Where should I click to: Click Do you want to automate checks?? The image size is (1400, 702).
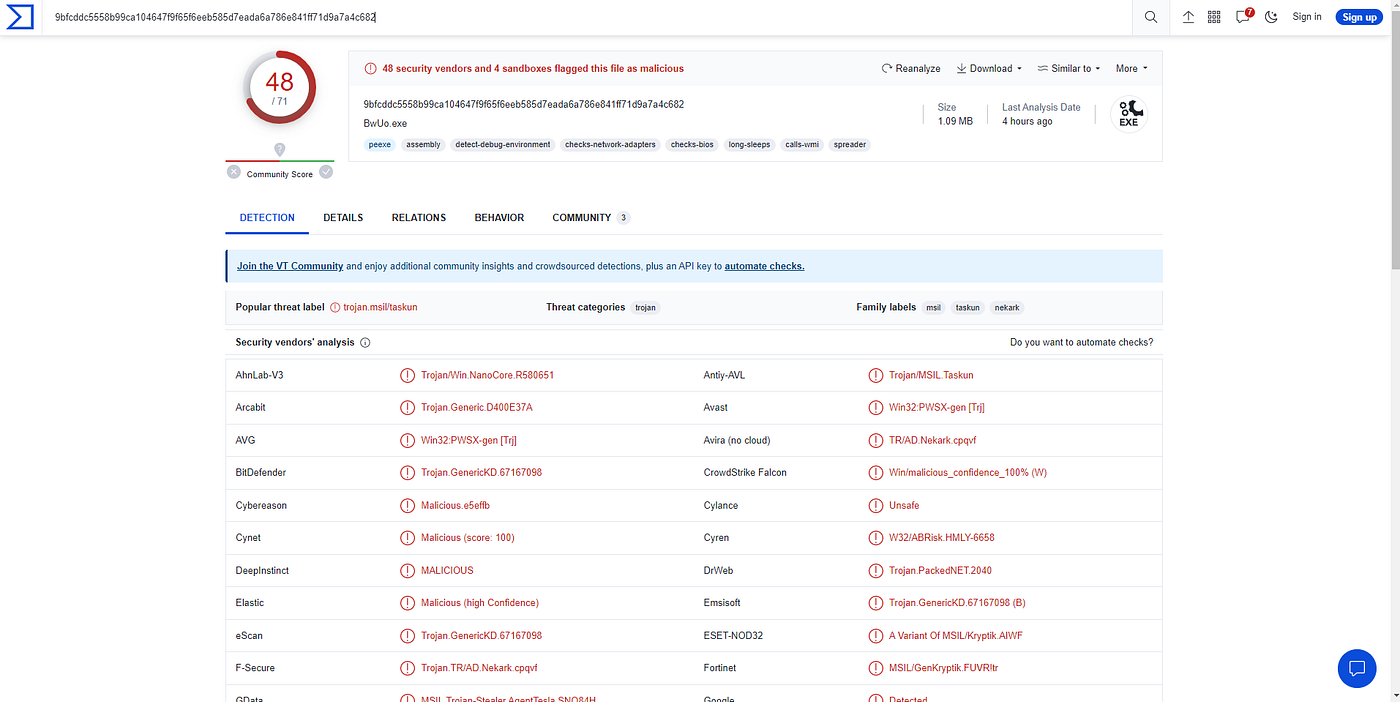coord(1081,342)
